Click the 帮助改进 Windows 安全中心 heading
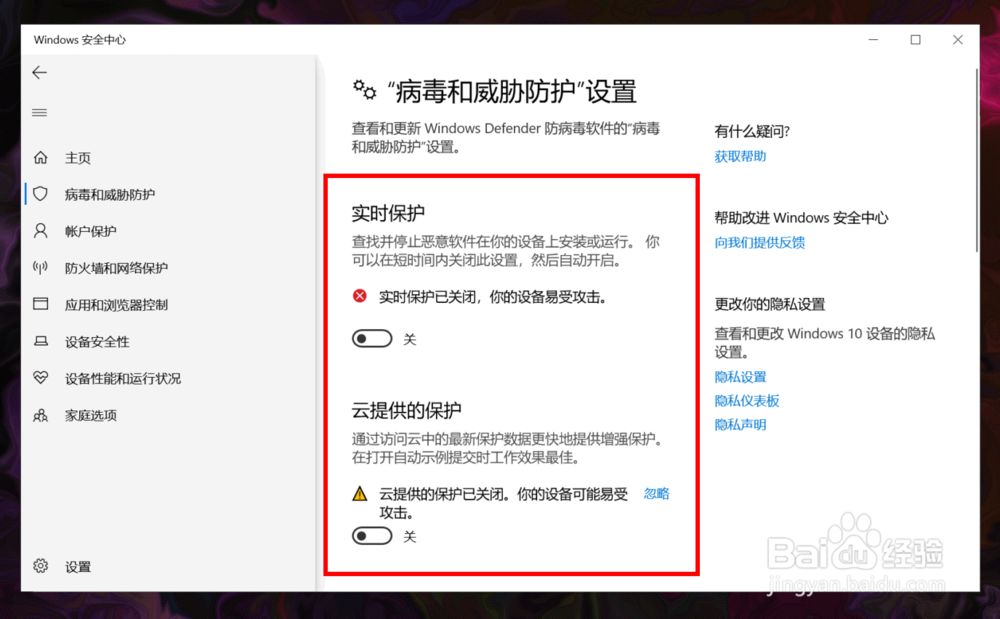This screenshot has width=1000, height=619. tap(801, 218)
